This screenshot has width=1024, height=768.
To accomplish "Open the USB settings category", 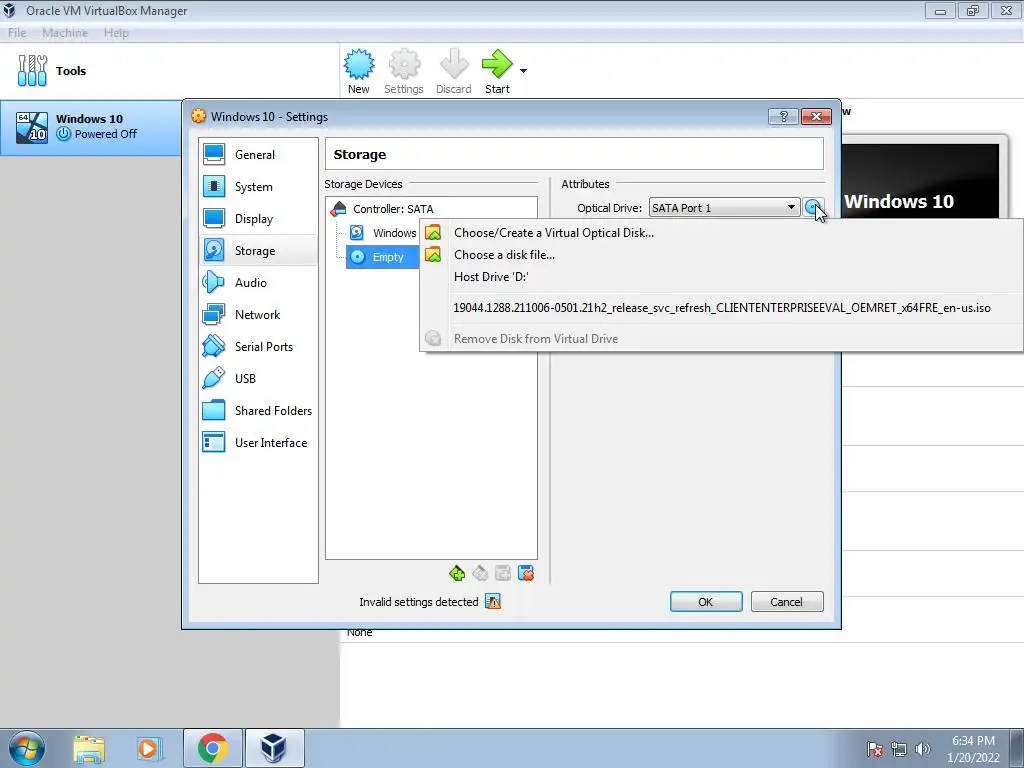I will pos(258,379).
